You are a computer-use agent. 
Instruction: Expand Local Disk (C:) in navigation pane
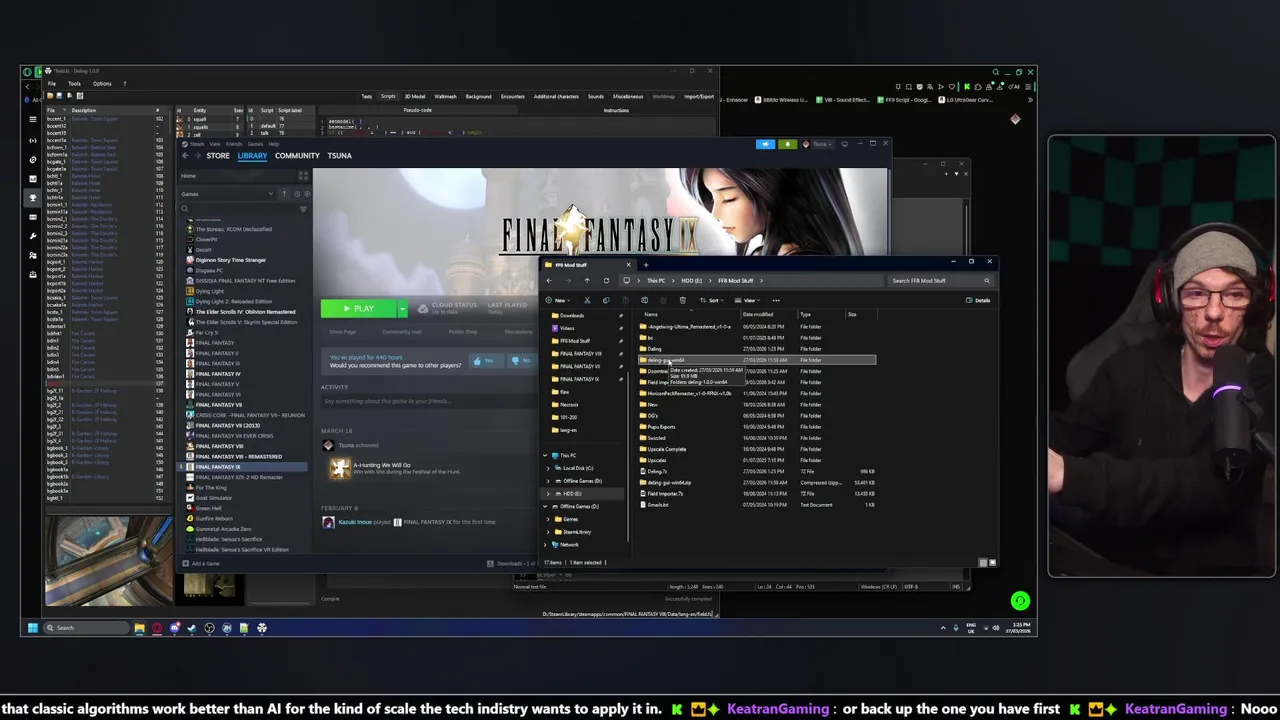point(548,468)
